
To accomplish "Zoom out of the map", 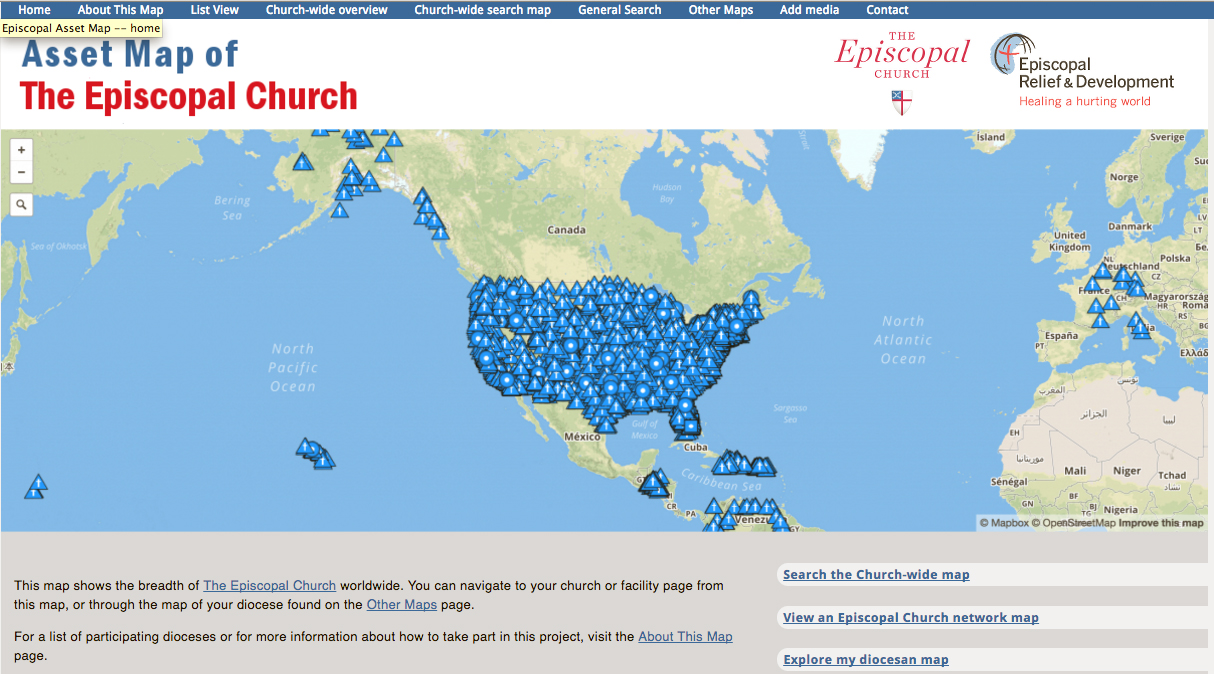I will click(x=22, y=173).
